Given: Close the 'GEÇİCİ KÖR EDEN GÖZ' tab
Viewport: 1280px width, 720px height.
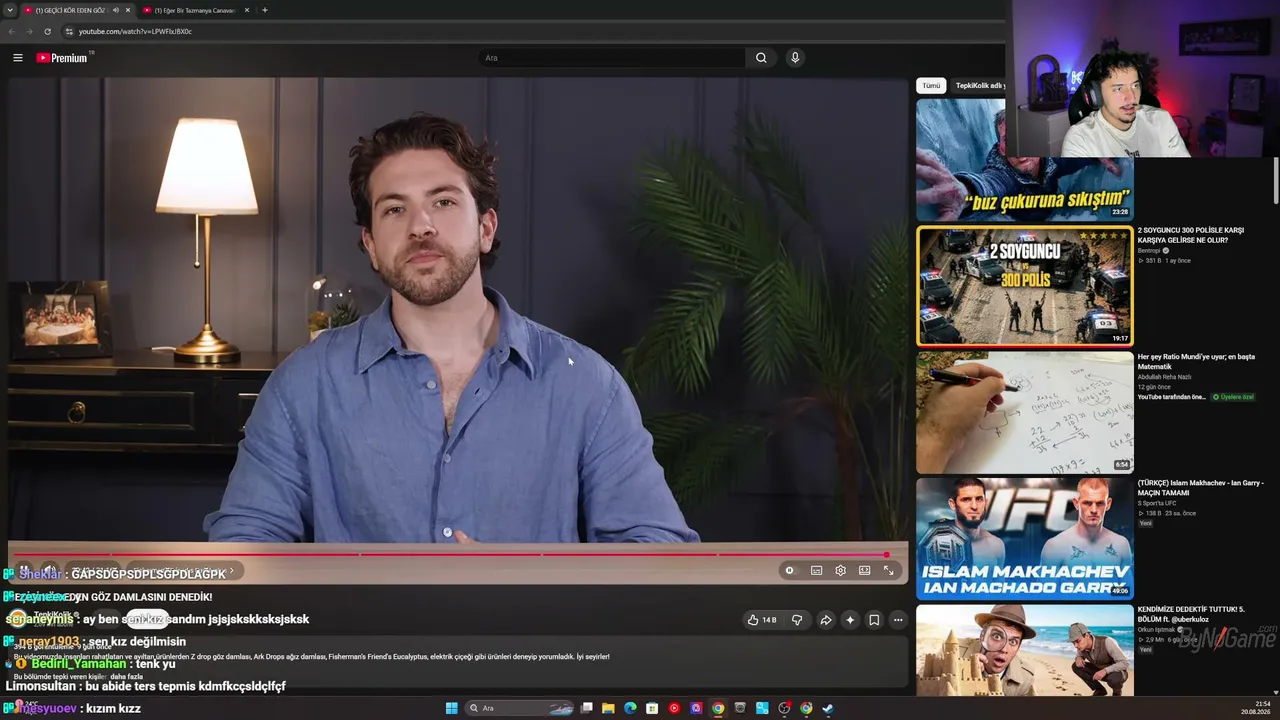Looking at the screenshot, I should (128, 10).
